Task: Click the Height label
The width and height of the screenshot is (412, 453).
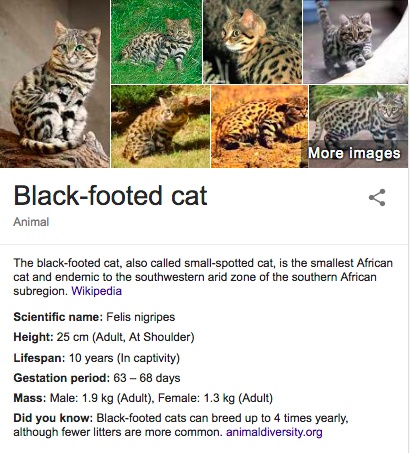Action: point(33,337)
